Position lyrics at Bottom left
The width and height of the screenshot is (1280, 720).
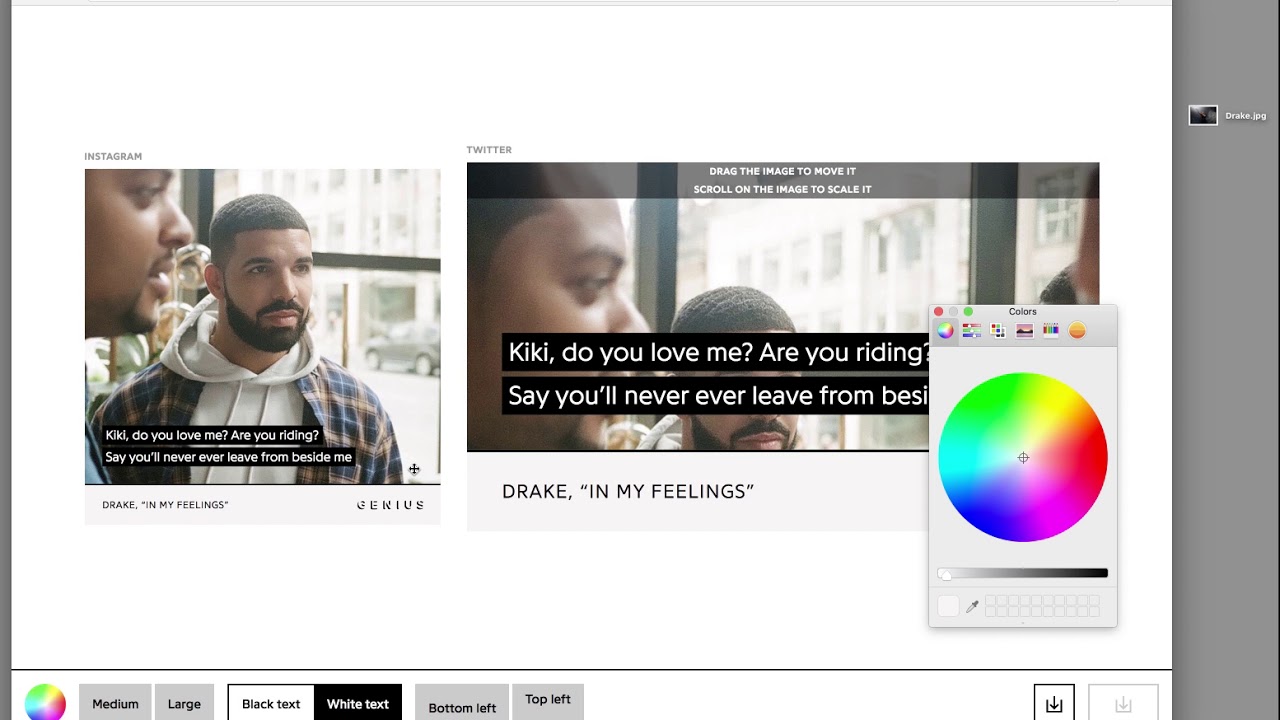(462, 705)
